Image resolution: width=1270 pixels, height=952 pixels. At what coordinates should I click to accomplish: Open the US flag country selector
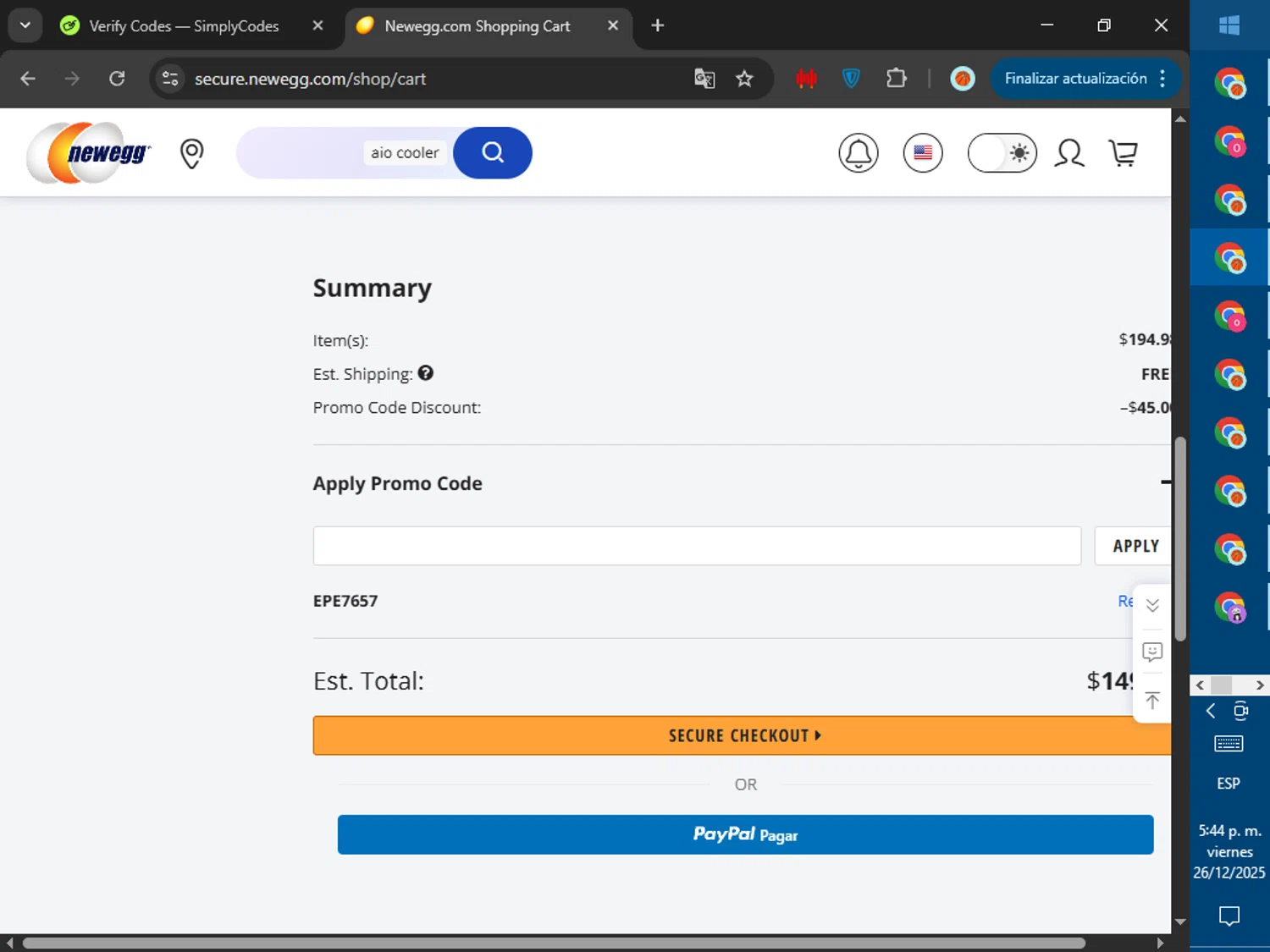point(922,153)
